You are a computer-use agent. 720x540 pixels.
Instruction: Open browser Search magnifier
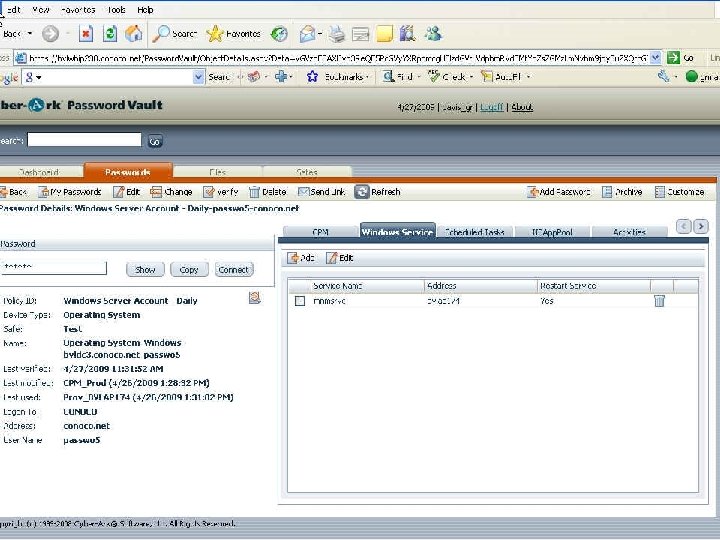[174, 34]
